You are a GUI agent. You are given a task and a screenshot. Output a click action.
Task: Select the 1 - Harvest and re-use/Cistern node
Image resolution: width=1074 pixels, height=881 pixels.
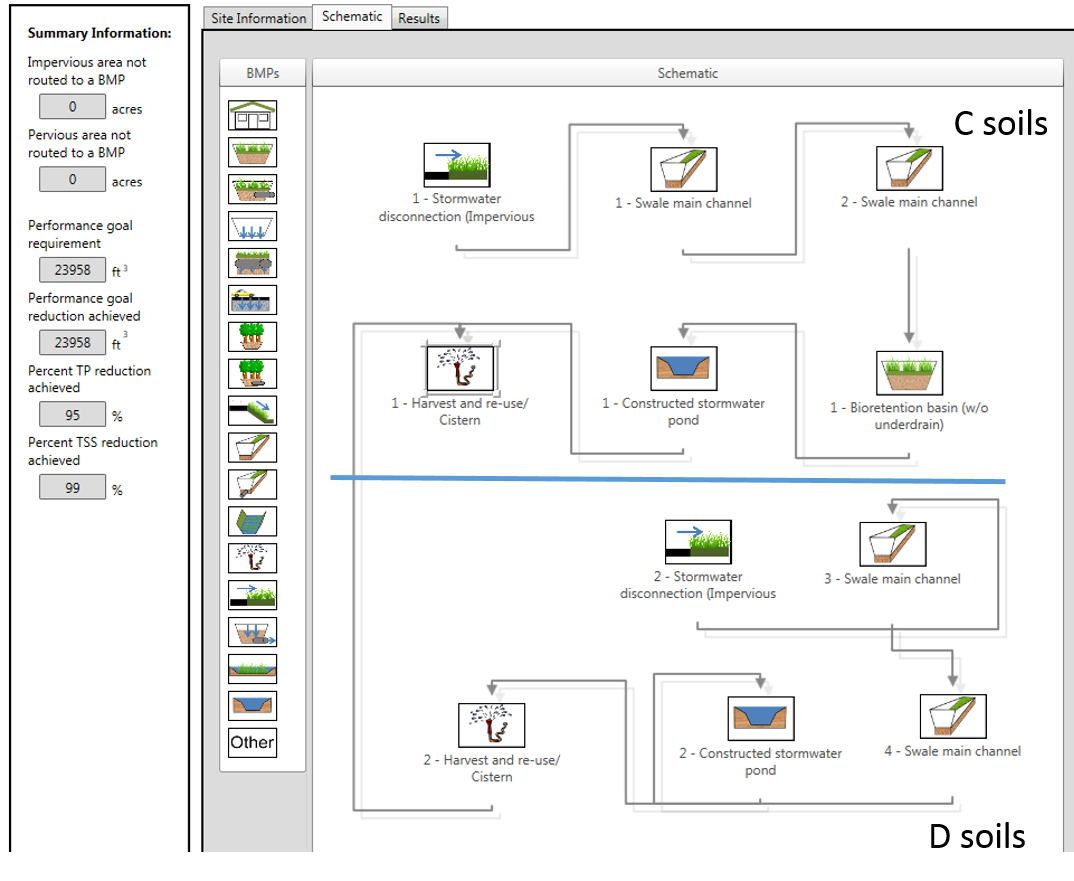(460, 368)
